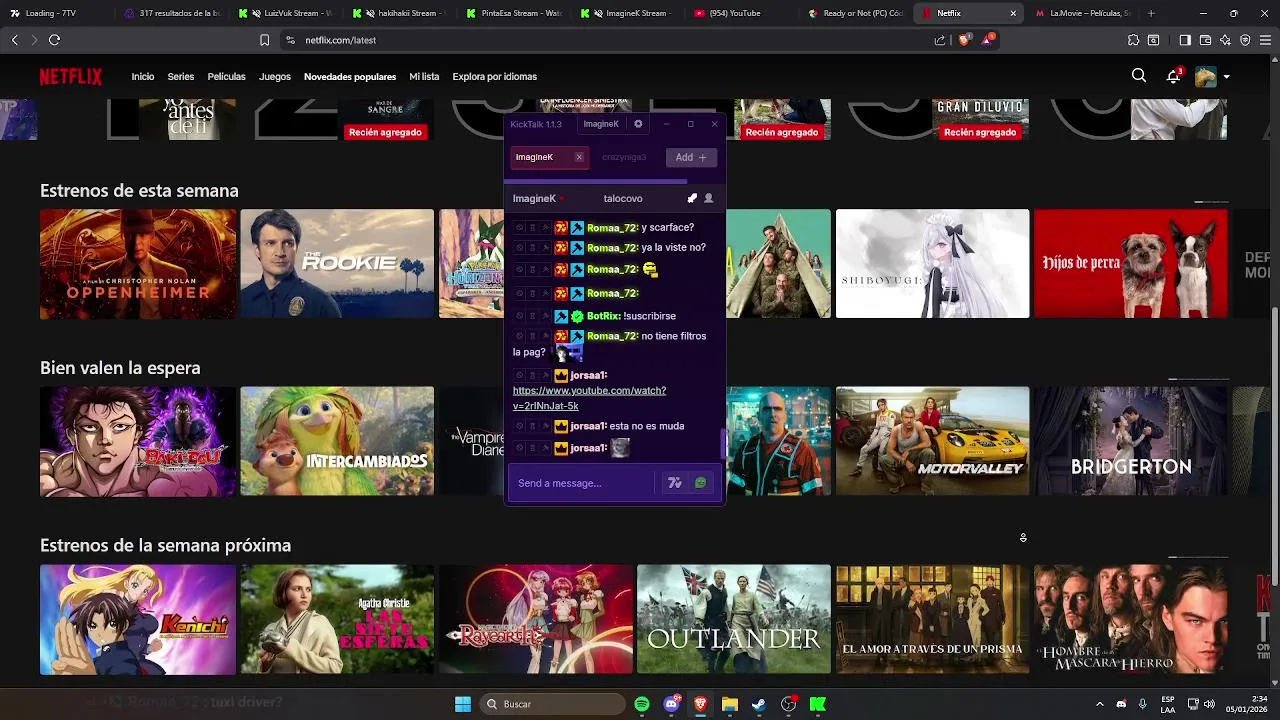Open File Explorer from the taskbar
This screenshot has height=720, width=1280.
click(730, 704)
